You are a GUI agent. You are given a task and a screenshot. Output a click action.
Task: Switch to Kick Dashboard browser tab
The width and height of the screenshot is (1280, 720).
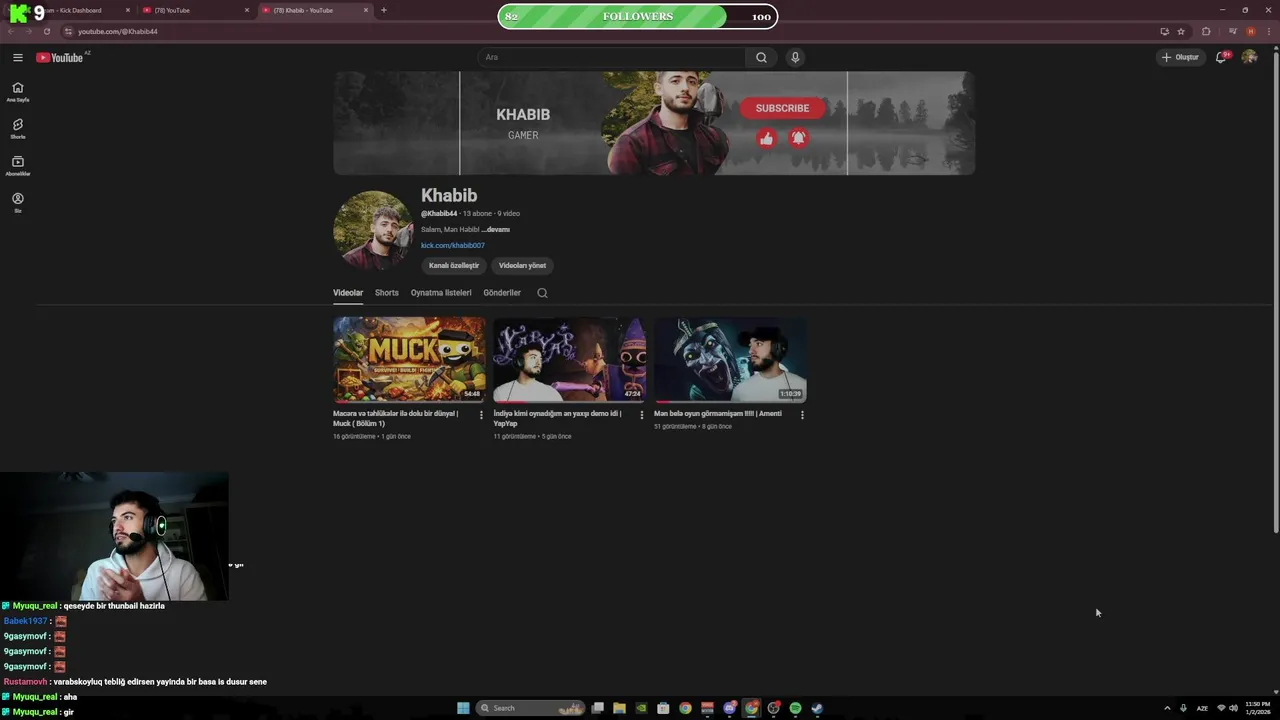(75, 10)
